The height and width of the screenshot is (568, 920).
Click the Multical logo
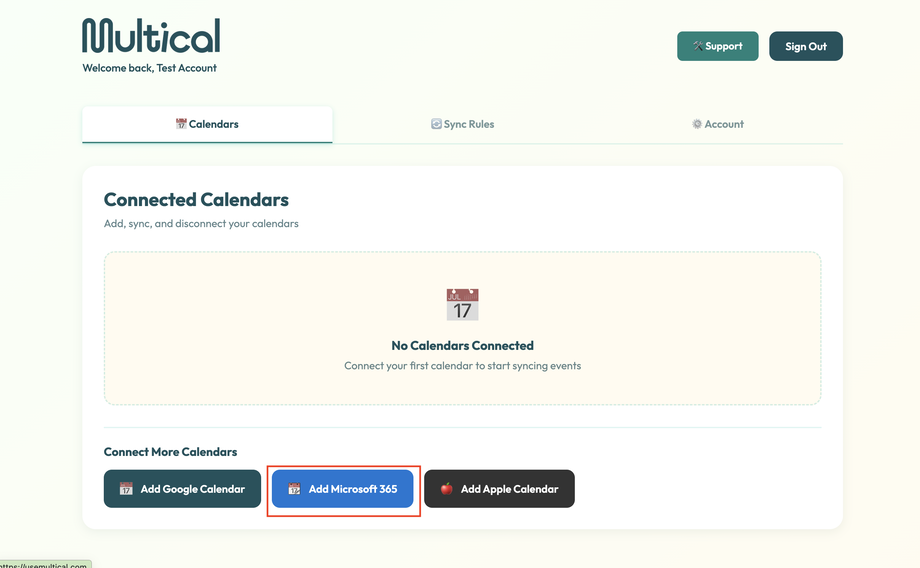[x=151, y=36]
